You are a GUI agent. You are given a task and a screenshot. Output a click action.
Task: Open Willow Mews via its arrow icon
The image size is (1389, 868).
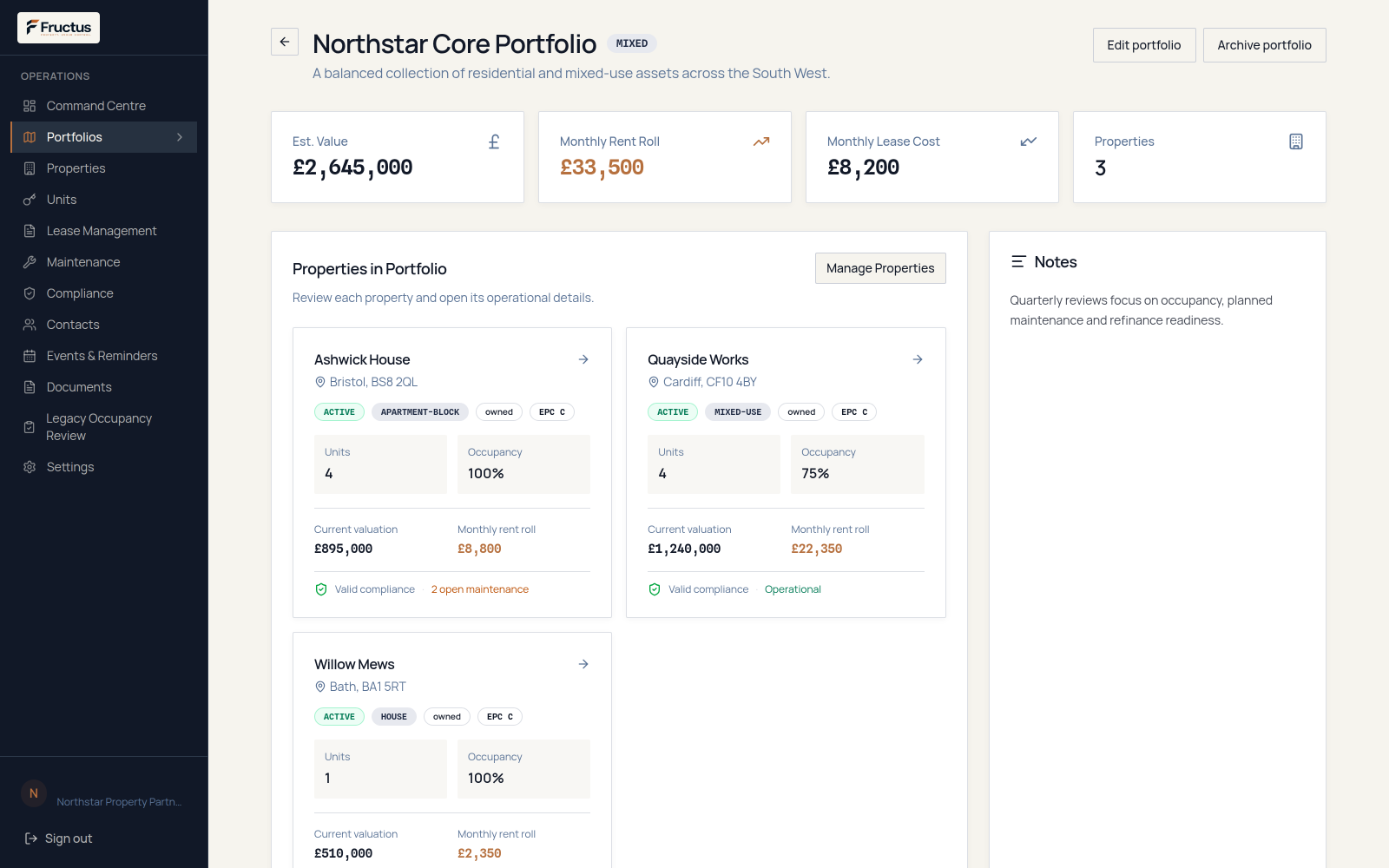(583, 664)
